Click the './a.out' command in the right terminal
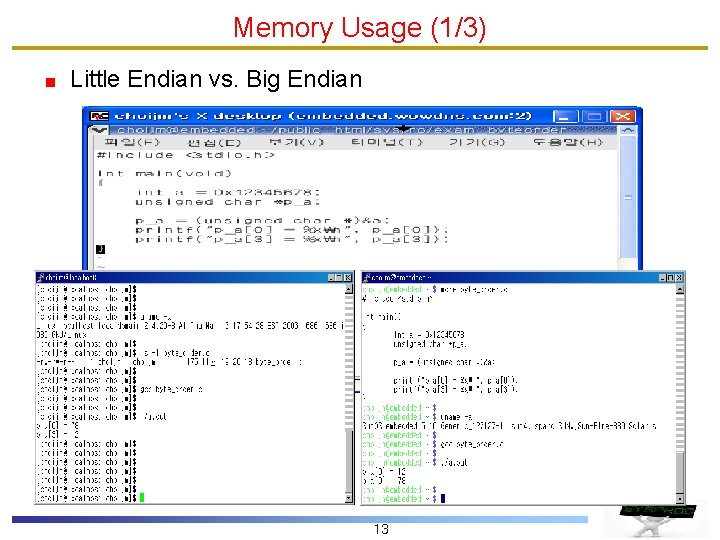 (x=454, y=462)
